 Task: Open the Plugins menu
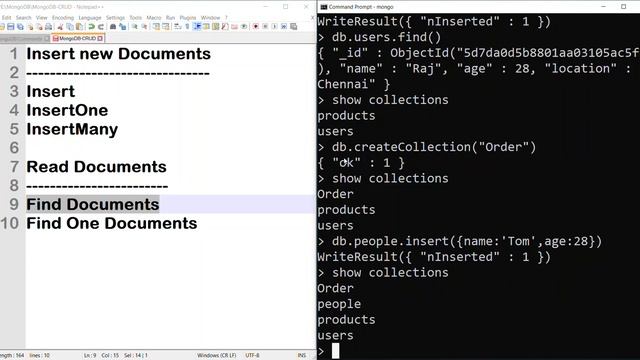pos(188,18)
